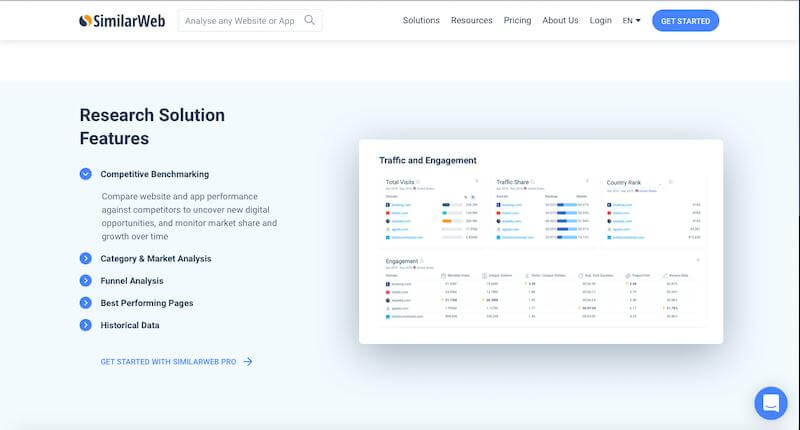Click the arrow next to Get Started With SimilarWeb Pro
Image resolution: width=800 pixels, height=430 pixels.
tap(248, 362)
